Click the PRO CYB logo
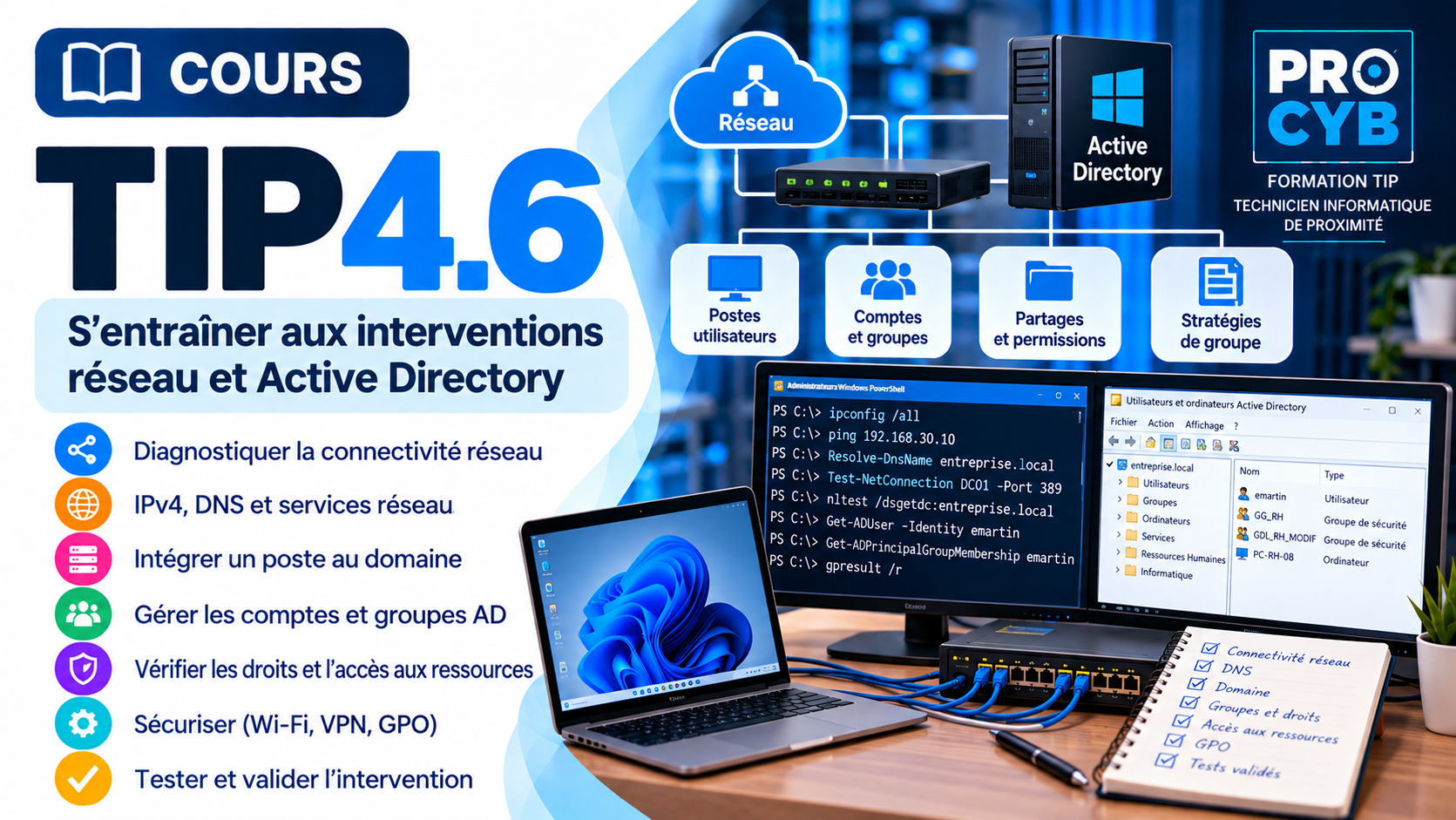 pos(1333,97)
